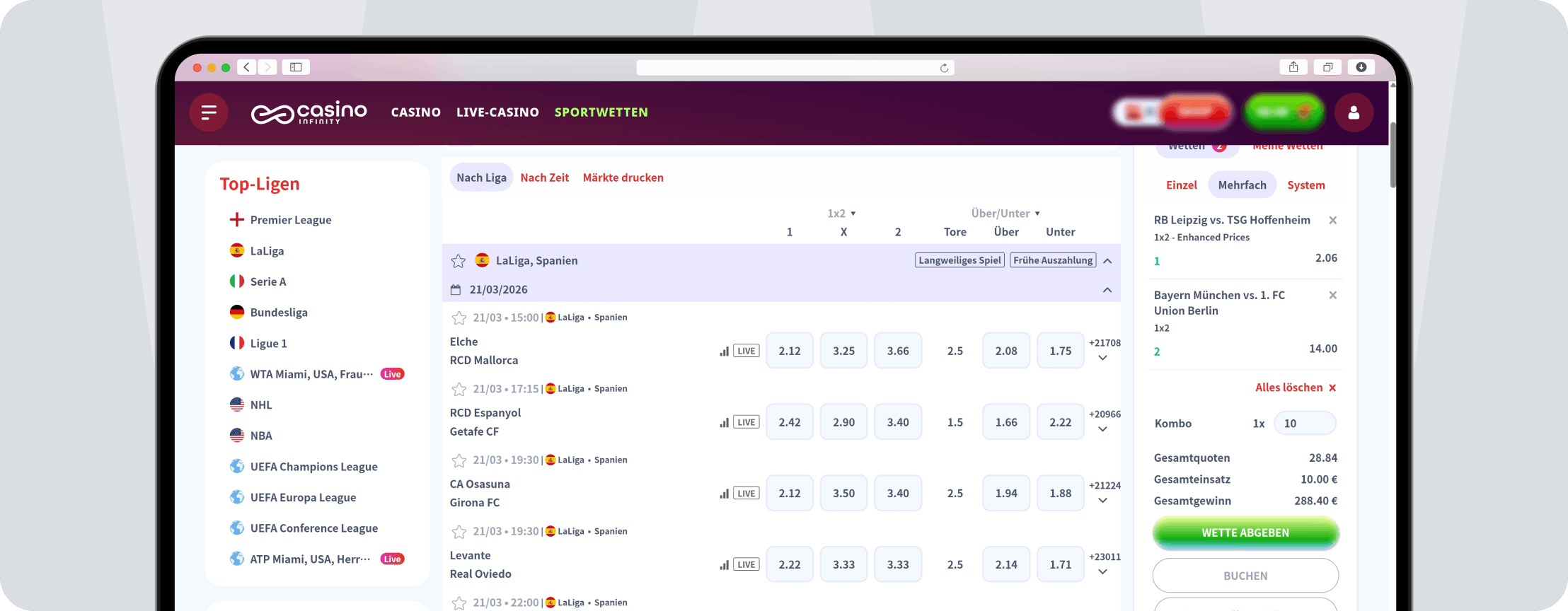The height and width of the screenshot is (611, 1568).
Task: Click the calendar icon next to 21/03/2026
Action: click(456, 290)
